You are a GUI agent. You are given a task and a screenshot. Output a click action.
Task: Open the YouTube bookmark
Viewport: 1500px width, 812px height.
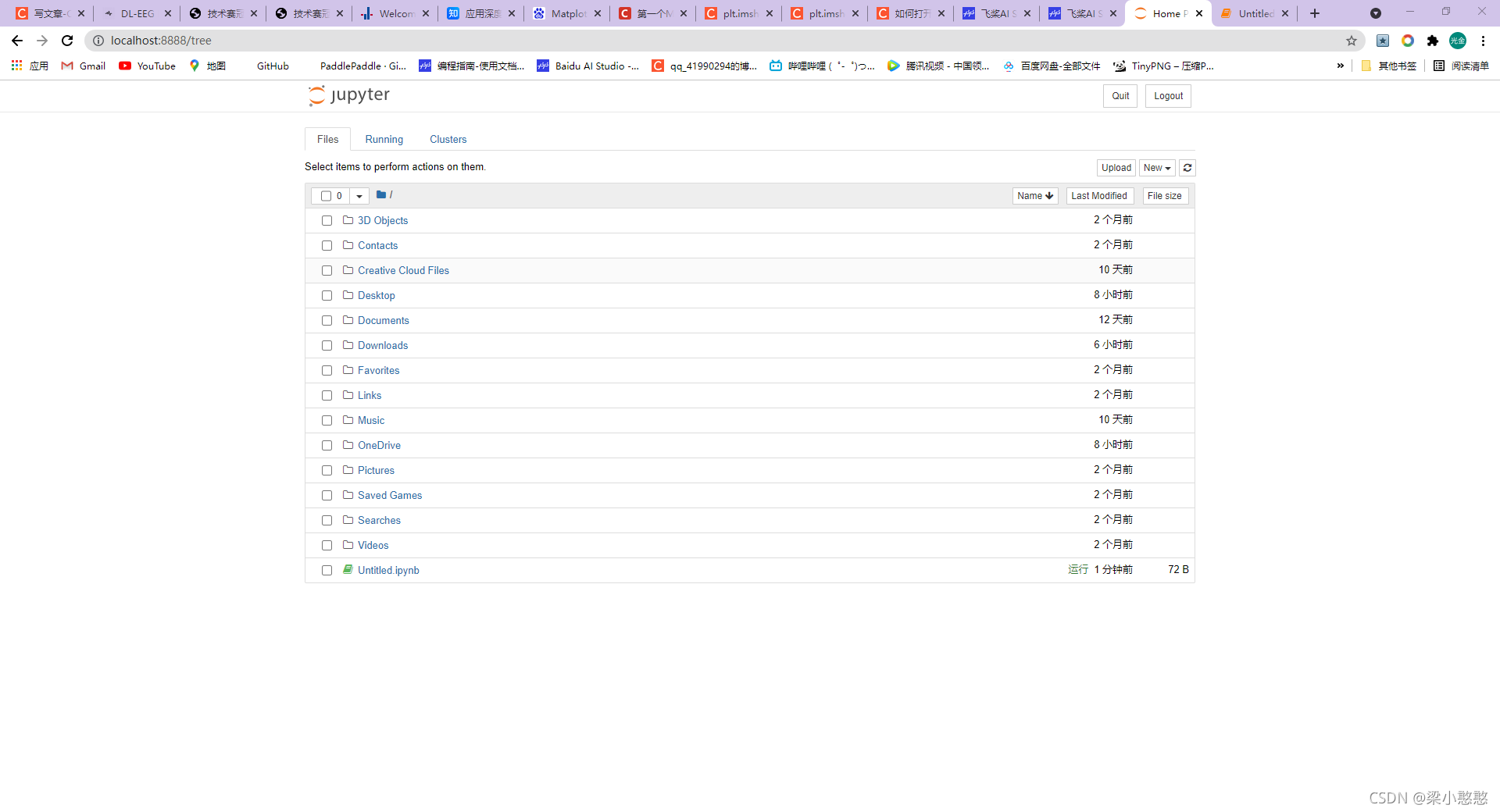pyautogui.click(x=147, y=66)
